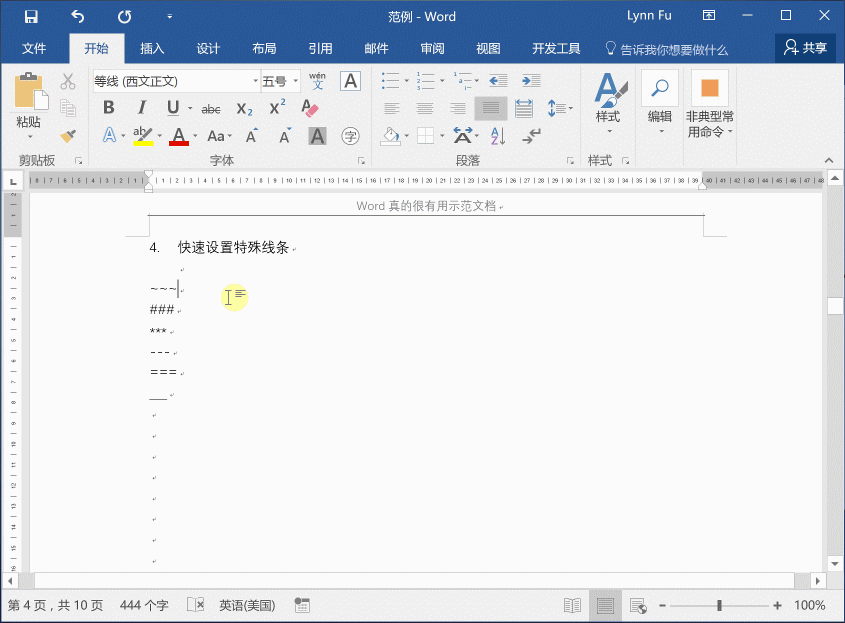Screen dimensions: 845x623
Task: Click the red font color swatch
Action: point(178,135)
